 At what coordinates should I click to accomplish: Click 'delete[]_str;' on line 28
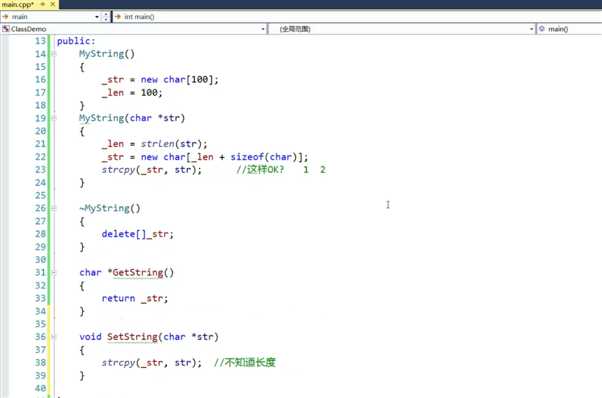pos(137,234)
